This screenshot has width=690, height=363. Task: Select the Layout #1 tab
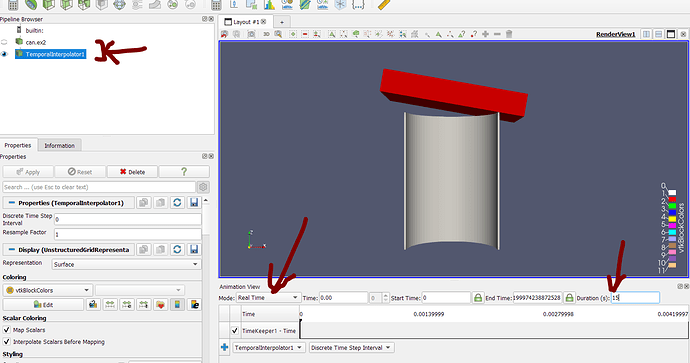click(x=246, y=22)
